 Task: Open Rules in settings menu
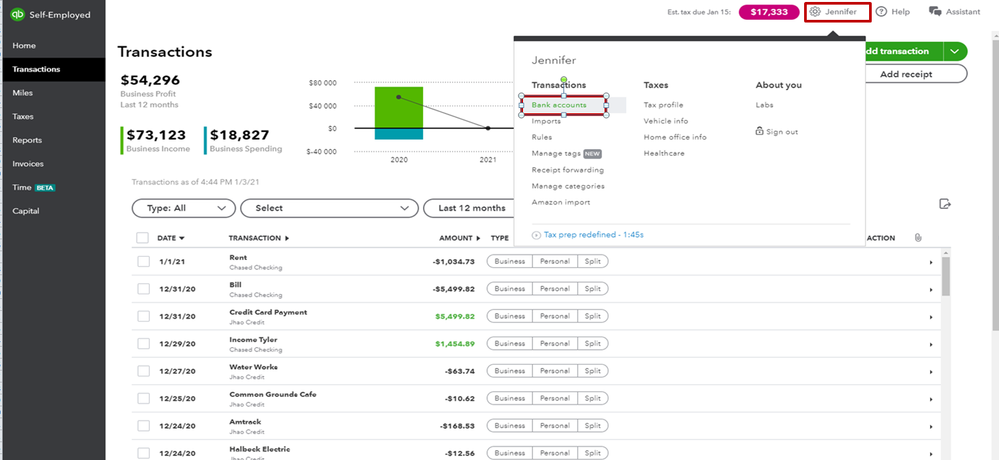tap(542, 137)
